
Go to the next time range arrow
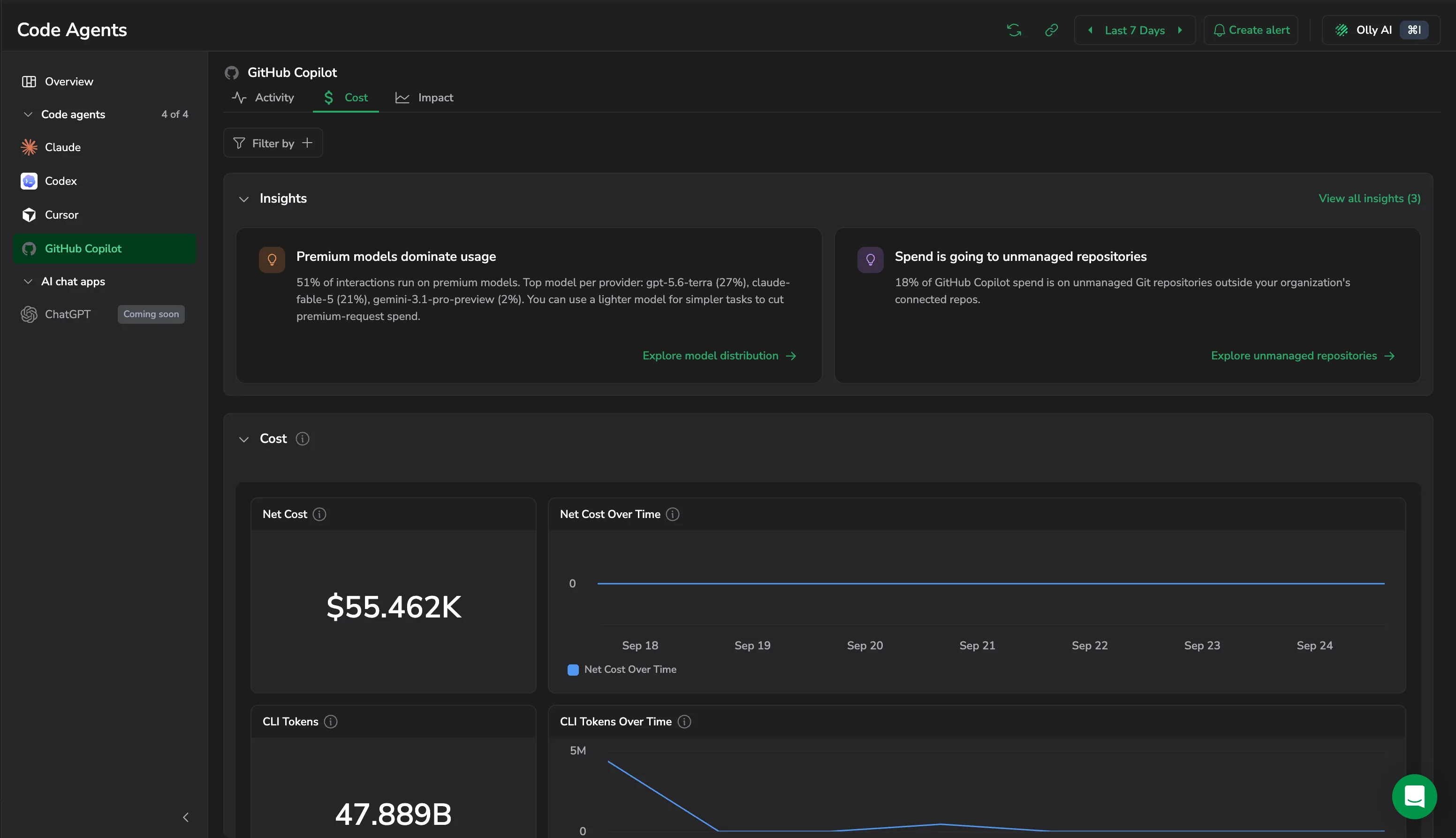click(x=1180, y=30)
